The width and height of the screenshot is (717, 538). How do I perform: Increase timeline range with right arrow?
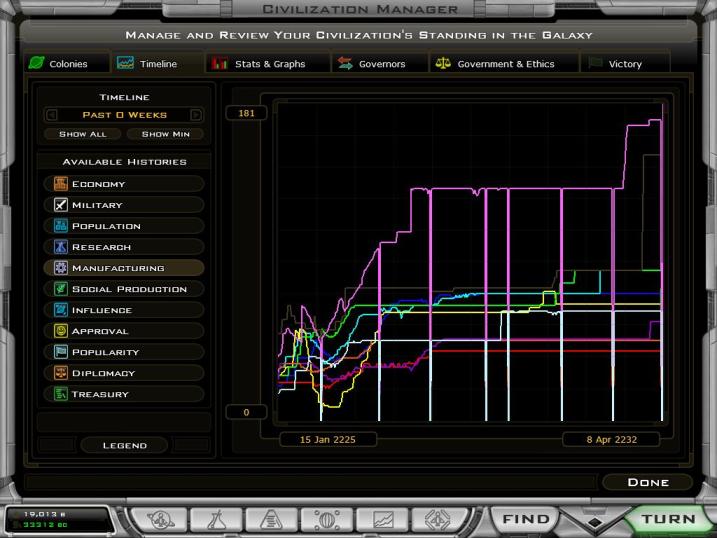196,115
